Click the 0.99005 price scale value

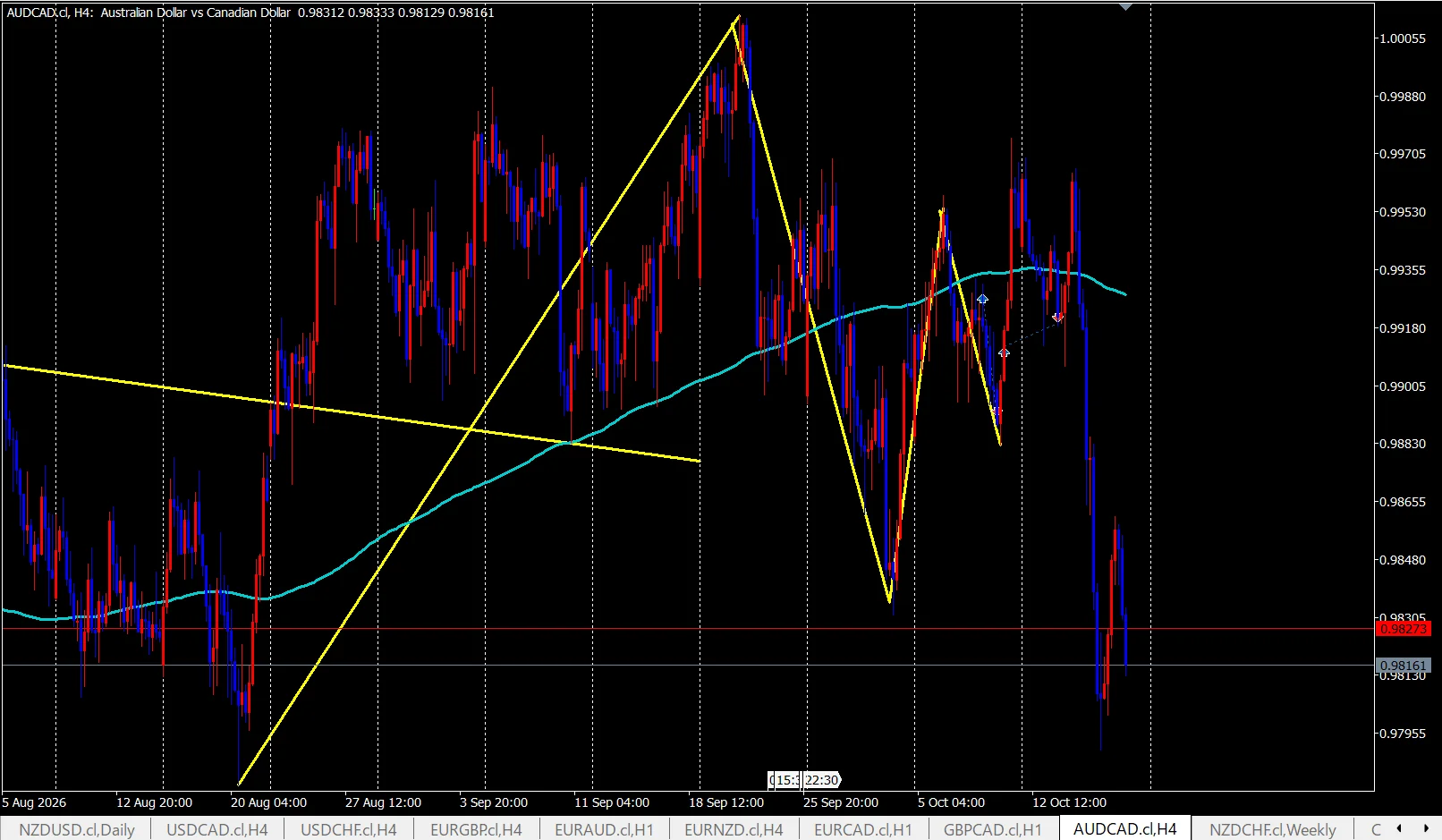pos(1402,386)
